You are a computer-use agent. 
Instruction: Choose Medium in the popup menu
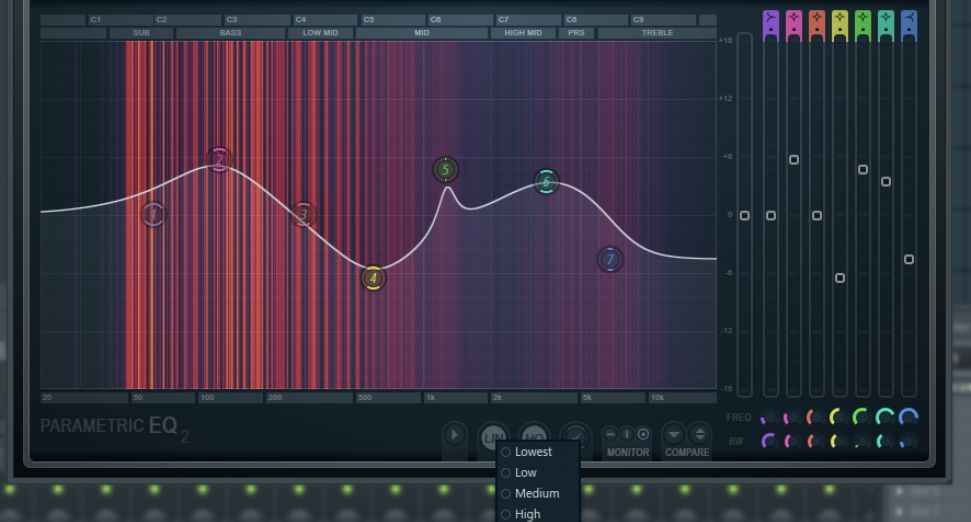(538, 494)
